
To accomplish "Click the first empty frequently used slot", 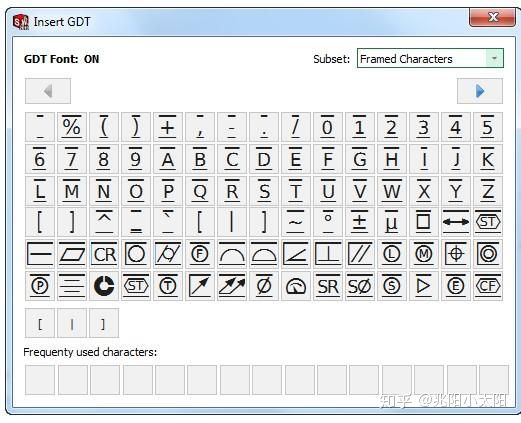I will pos(40,380).
